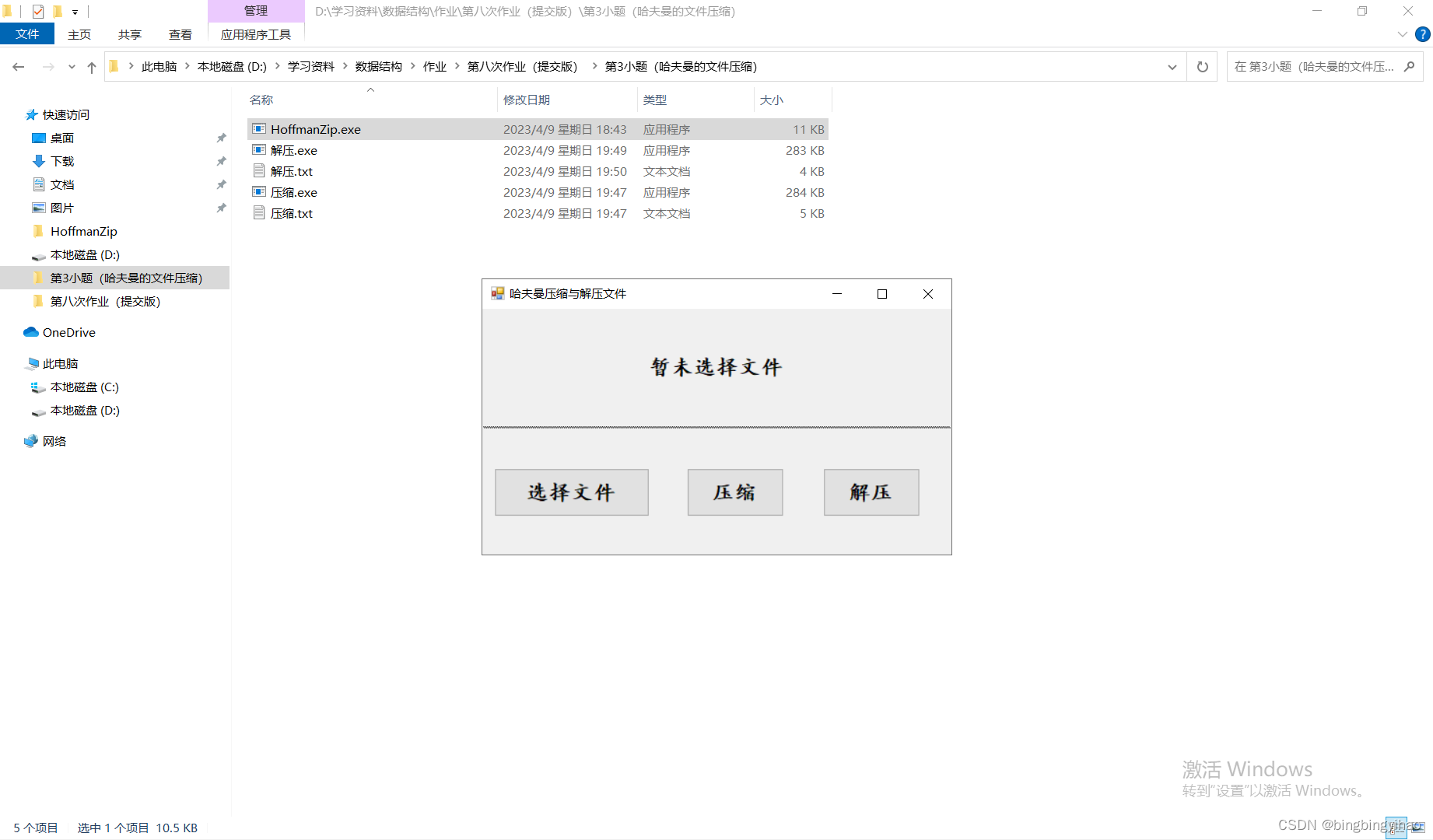Unpin 文档 from quick access

221,184
